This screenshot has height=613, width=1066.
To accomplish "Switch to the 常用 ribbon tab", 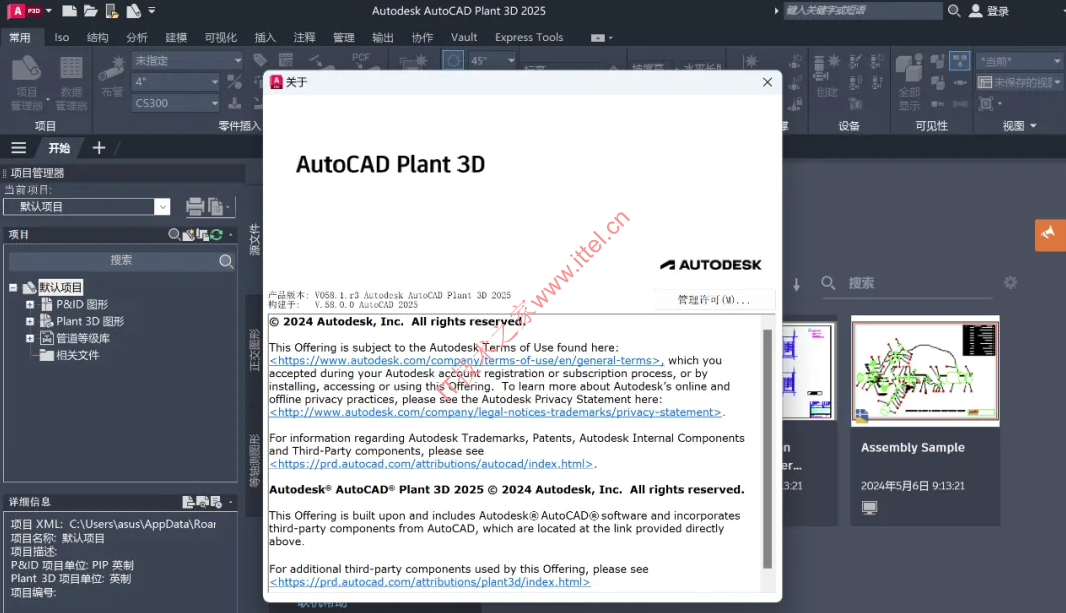I will 20,37.
